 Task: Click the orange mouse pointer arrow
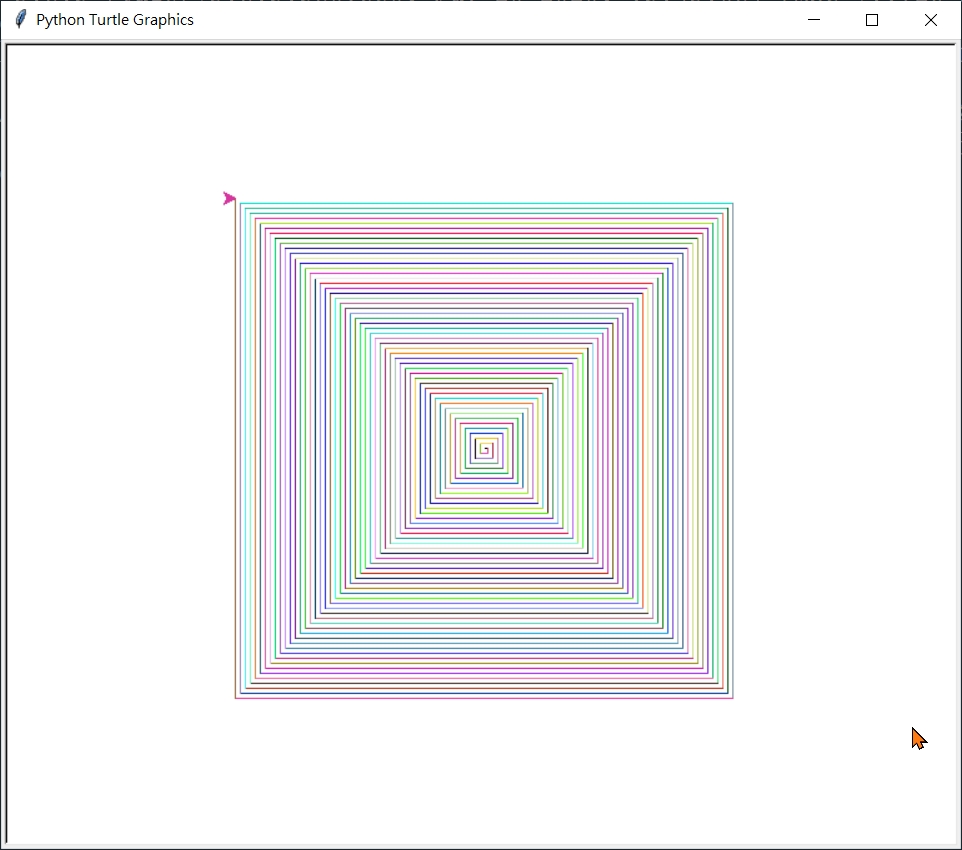point(918,738)
